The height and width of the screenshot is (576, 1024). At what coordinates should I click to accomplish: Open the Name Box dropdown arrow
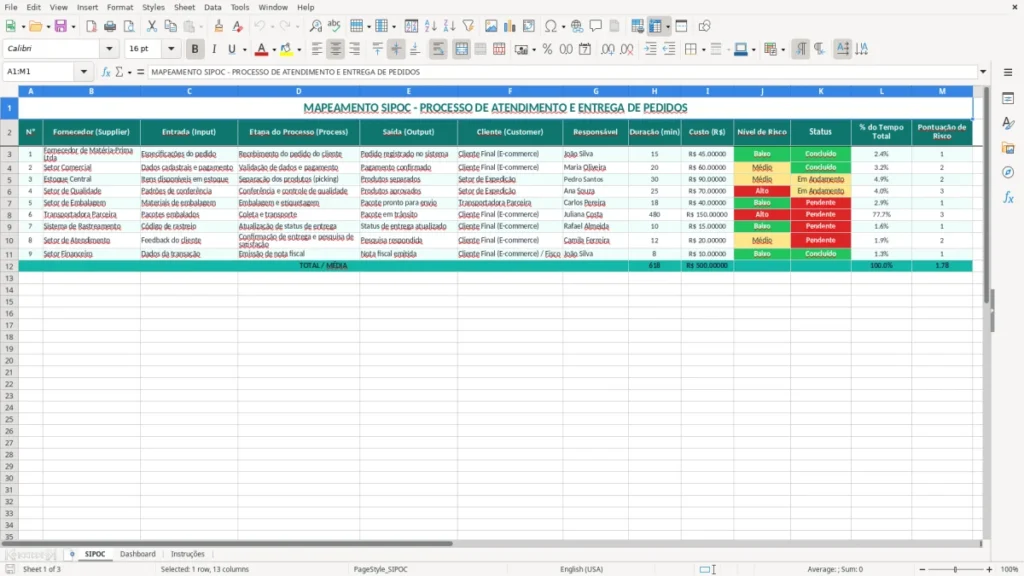pos(84,72)
